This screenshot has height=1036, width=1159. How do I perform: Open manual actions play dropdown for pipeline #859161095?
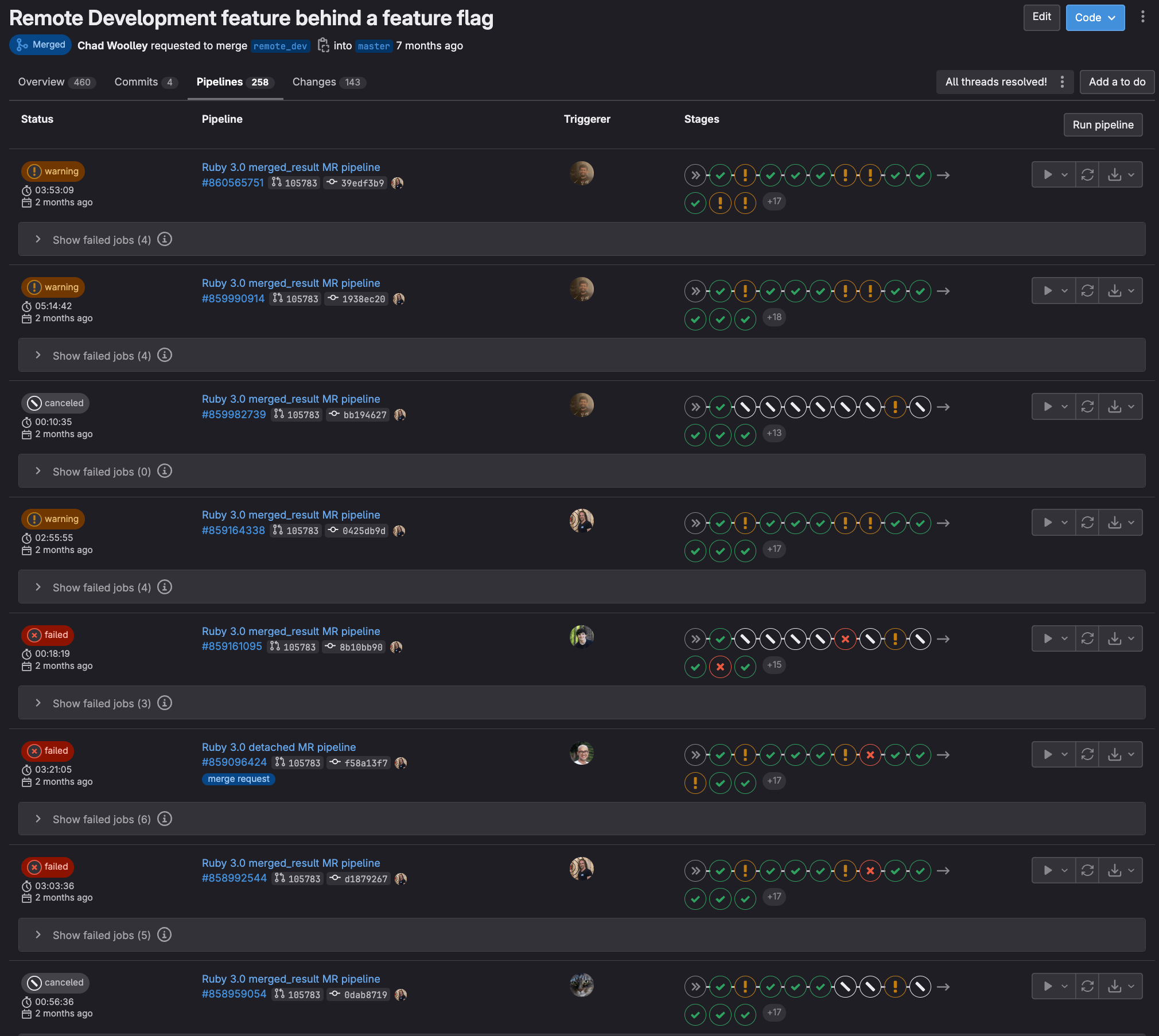1053,638
